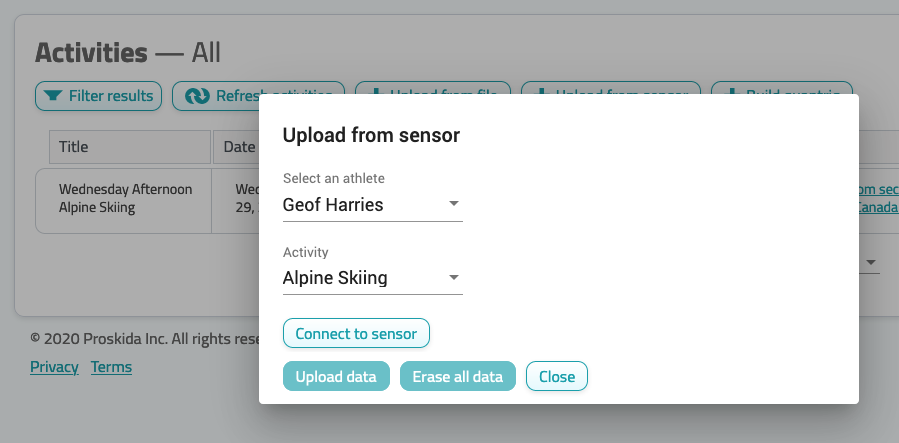The width and height of the screenshot is (899, 443).
Task: Click Connect to sensor button
Action: (356, 334)
